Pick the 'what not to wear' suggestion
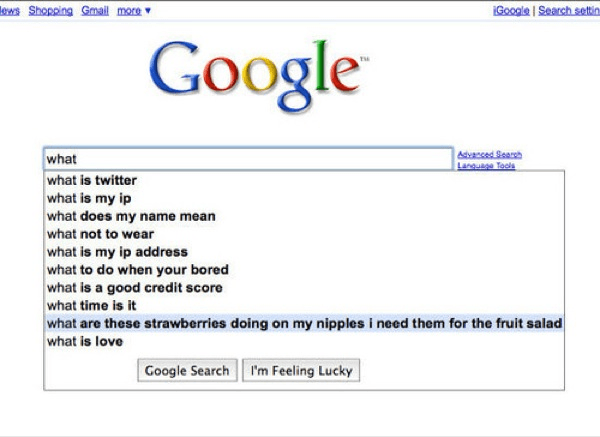The width and height of the screenshot is (600, 437). pyautogui.click(x=304, y=234)
